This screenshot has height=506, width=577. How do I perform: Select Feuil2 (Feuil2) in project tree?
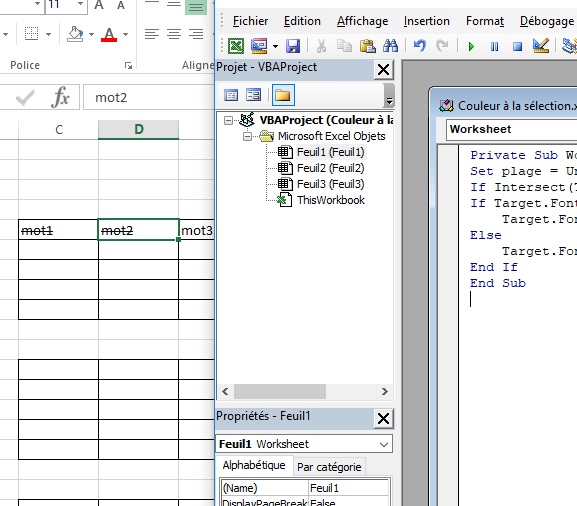330,168
